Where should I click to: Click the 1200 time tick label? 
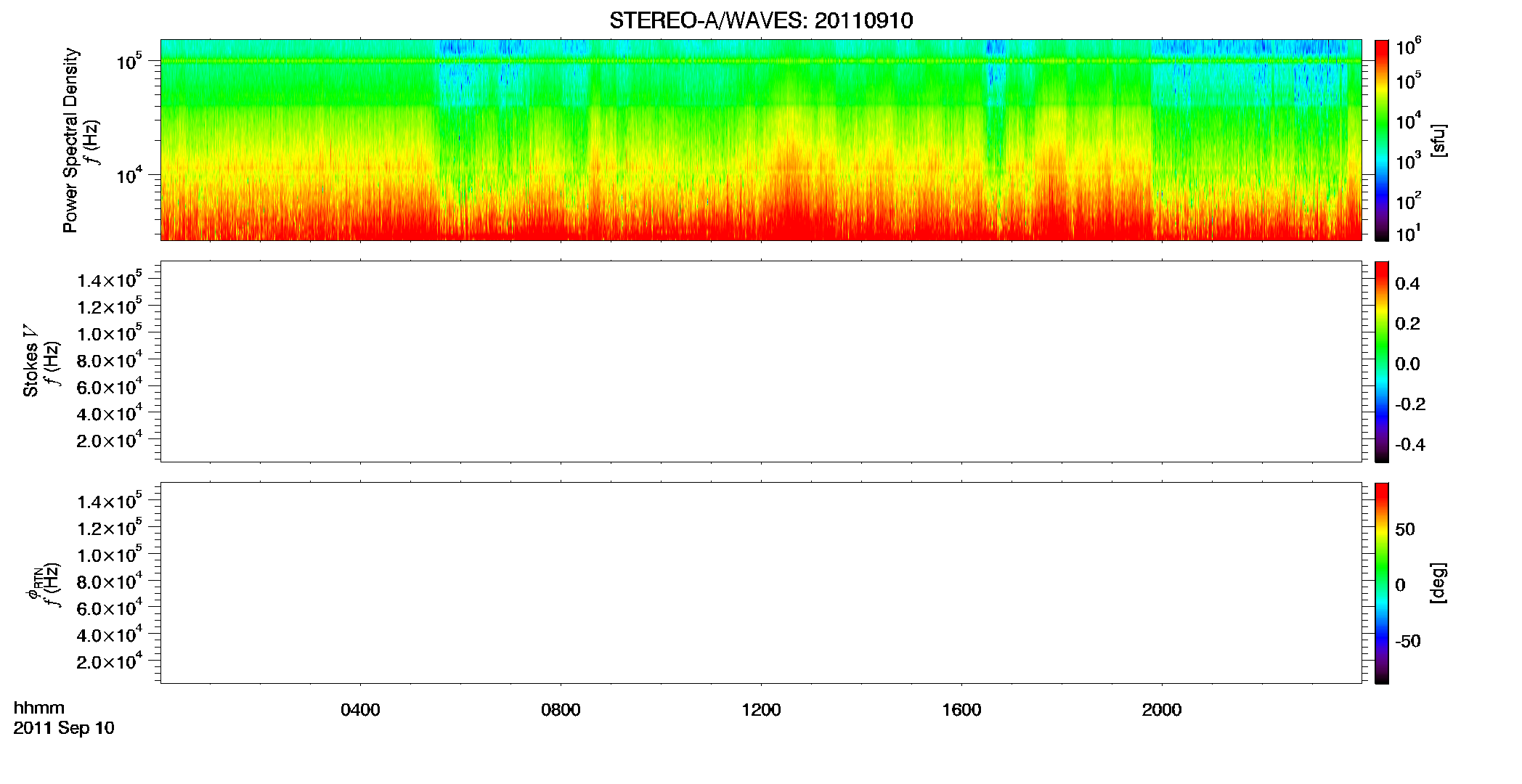761,710
